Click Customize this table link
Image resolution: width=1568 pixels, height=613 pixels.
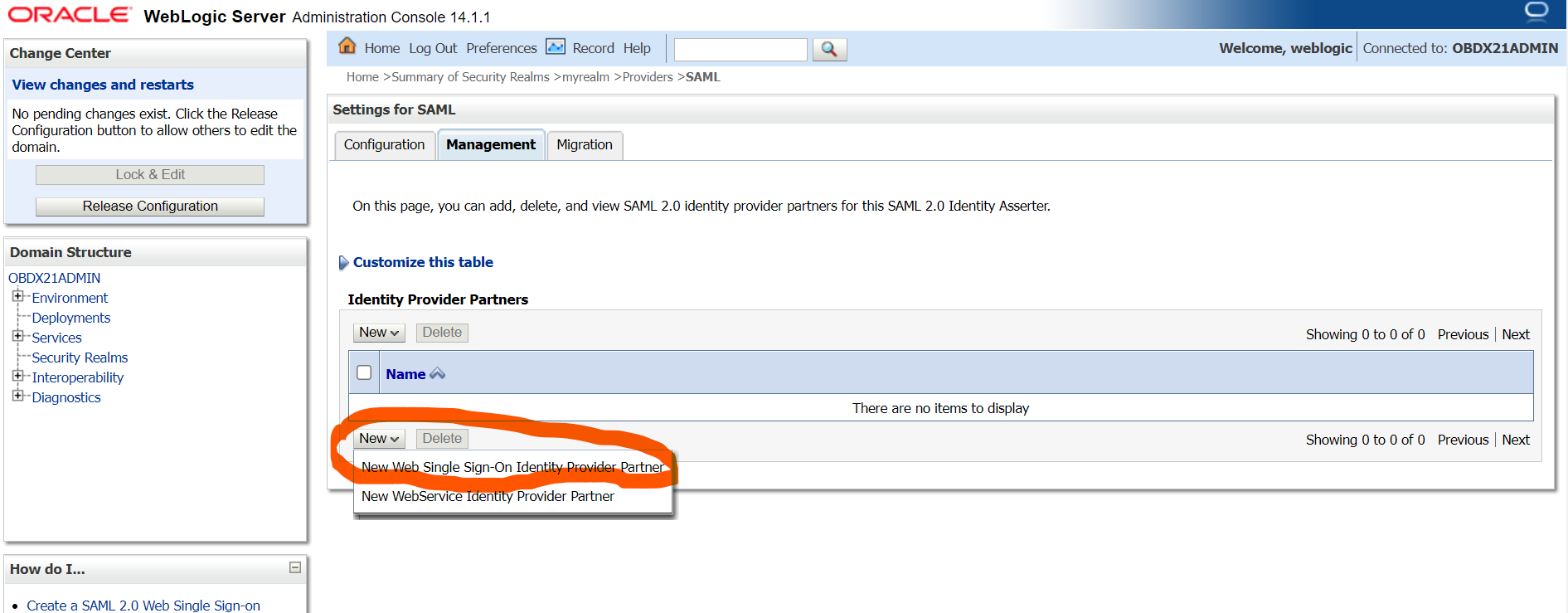click(x=423, y=262)
